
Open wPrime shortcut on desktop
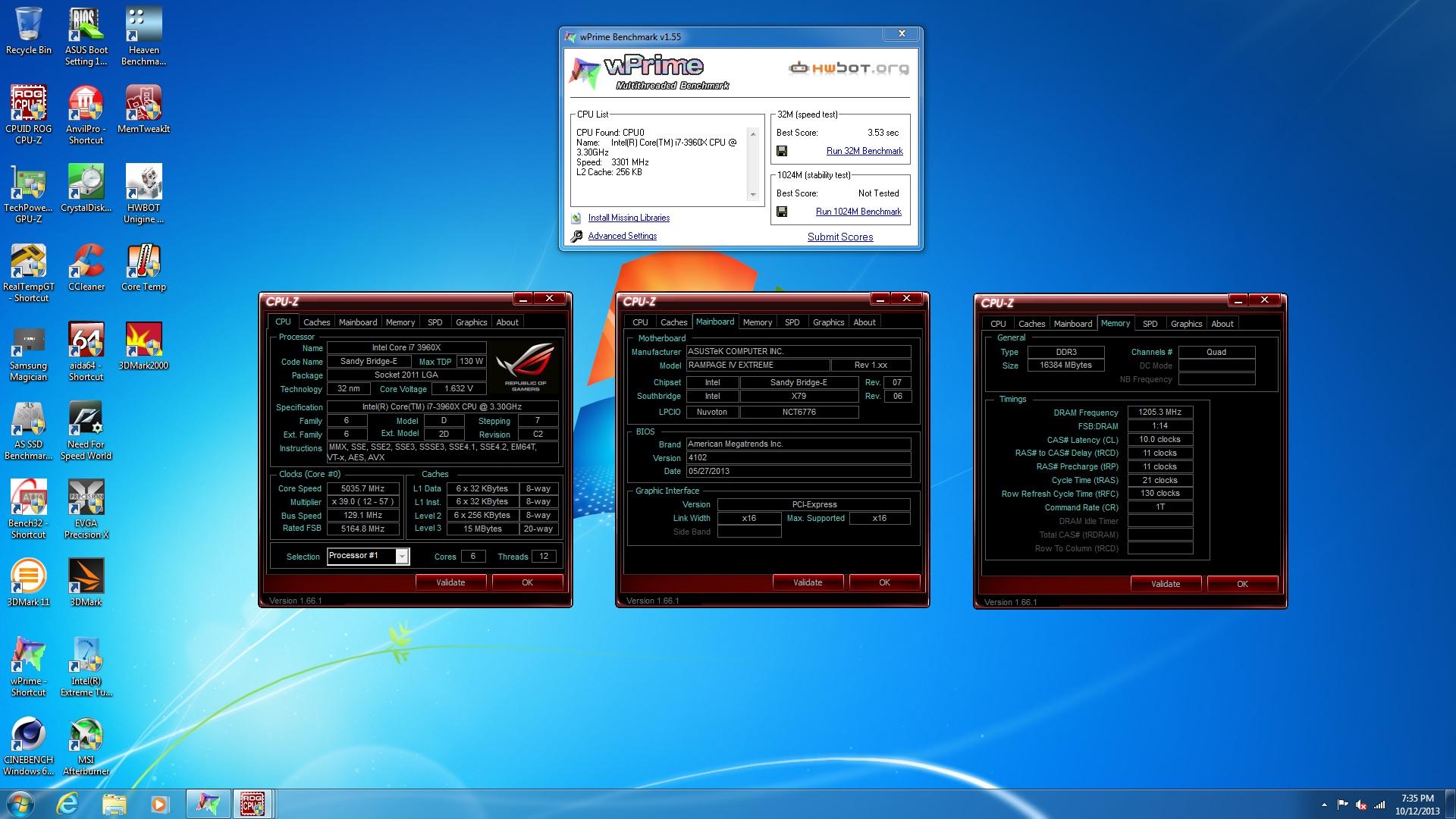click(29, 667)
